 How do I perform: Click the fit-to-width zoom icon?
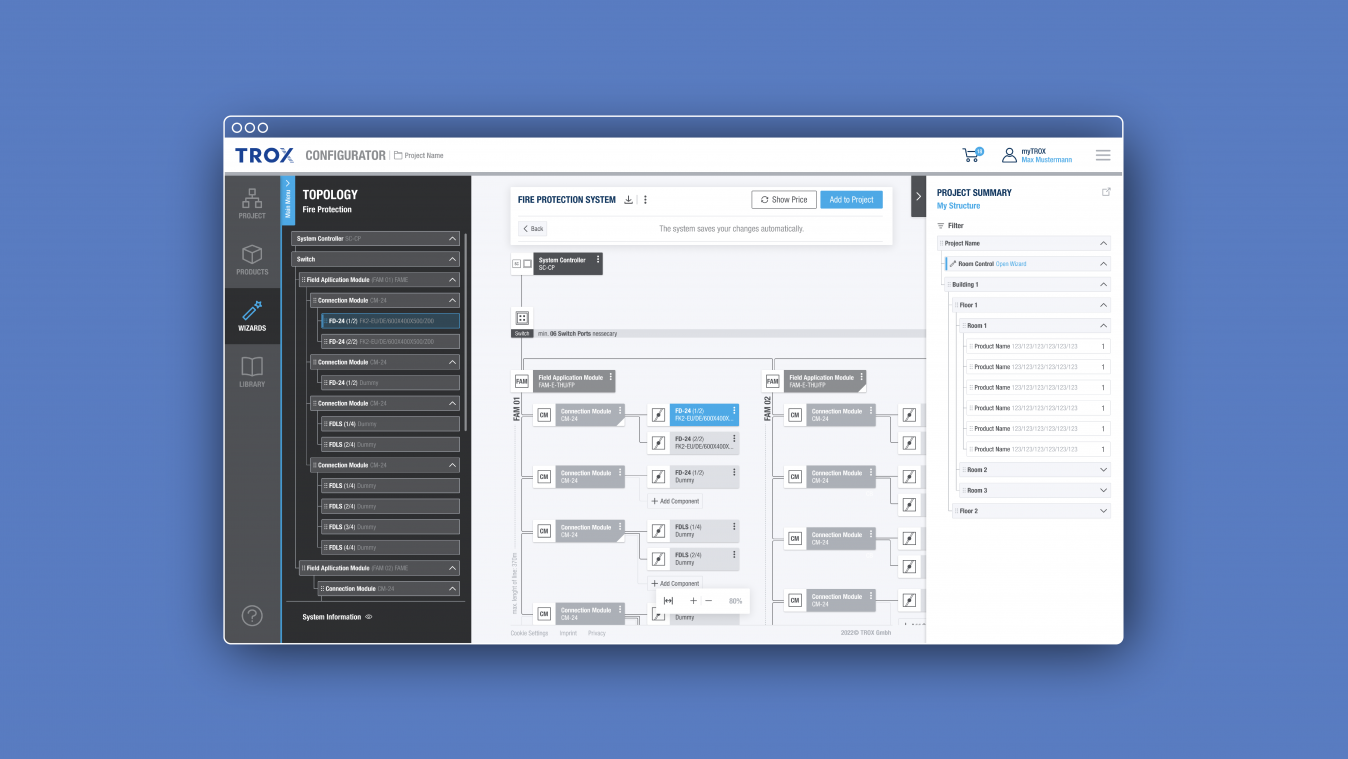click(668, 601)
